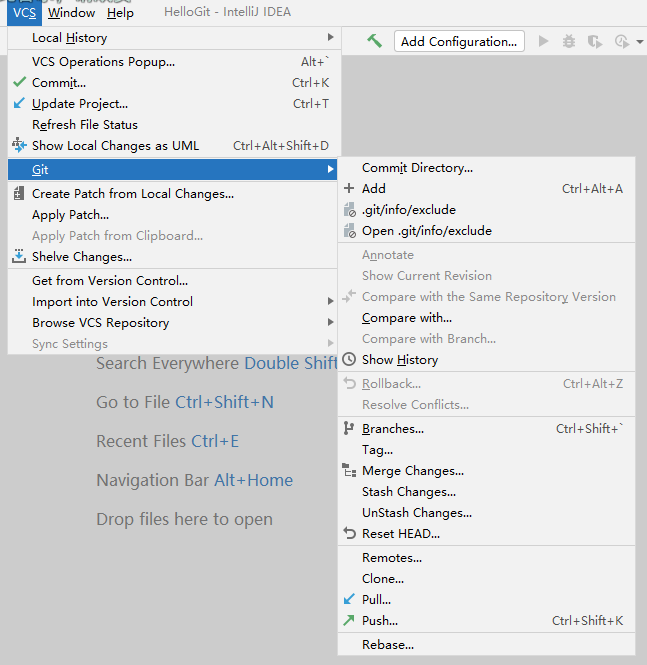Screen dimensions: 647x665
Task: Choose Stash Changes in Git submenu
Action: point(487,492)
